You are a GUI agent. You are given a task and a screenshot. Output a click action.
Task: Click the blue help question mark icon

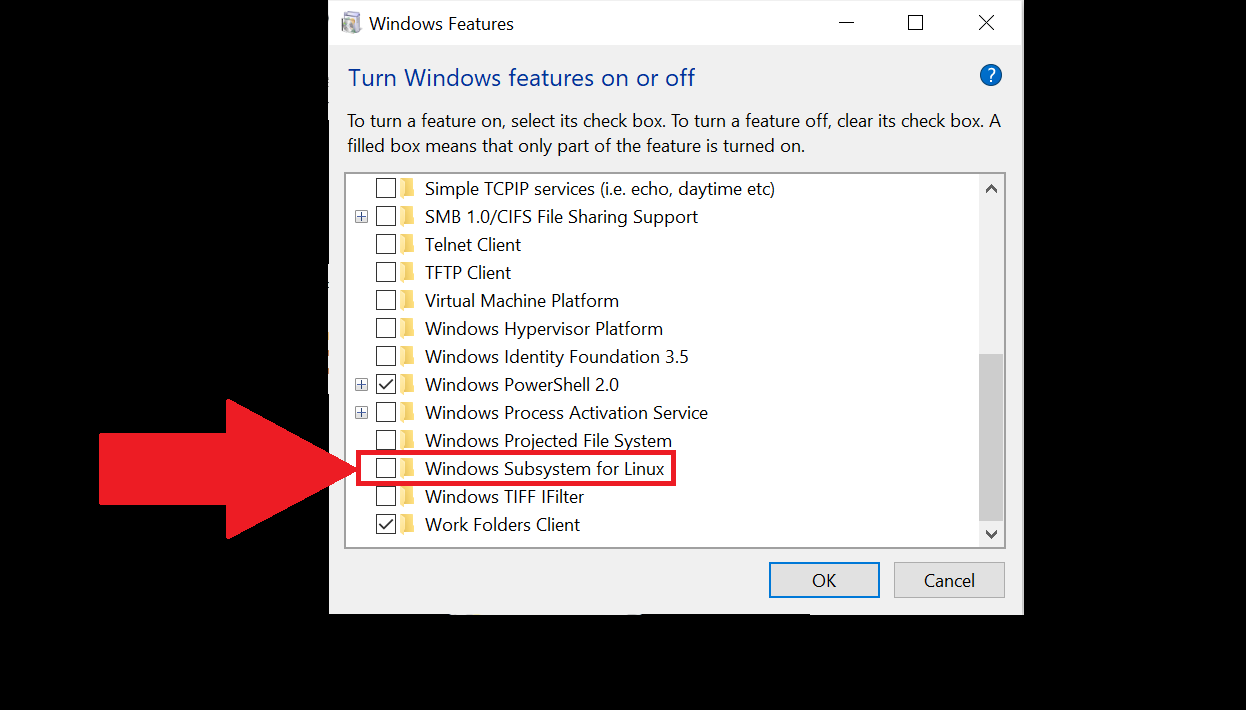[x=990, y=75]
